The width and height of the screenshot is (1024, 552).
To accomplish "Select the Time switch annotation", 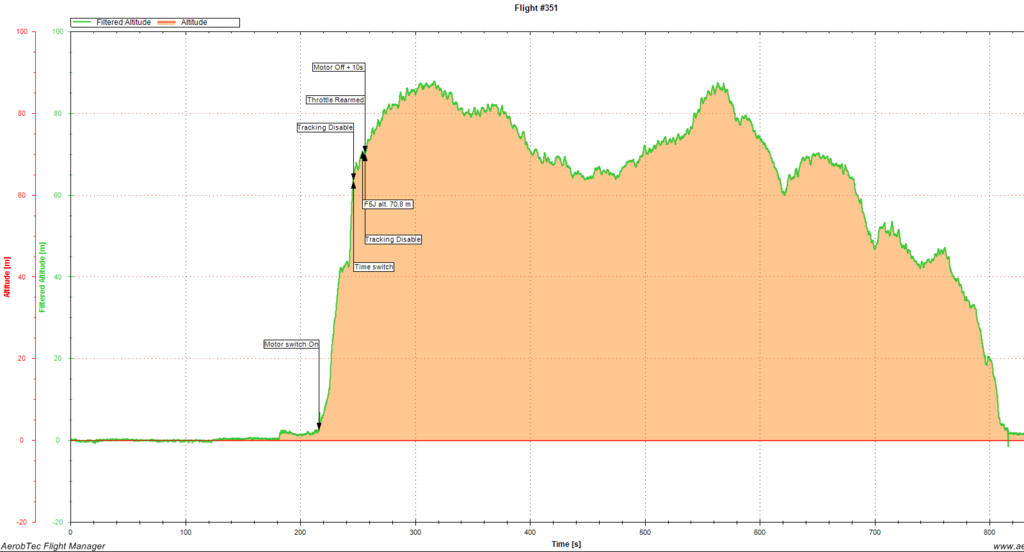I will [x=374, y=267].
